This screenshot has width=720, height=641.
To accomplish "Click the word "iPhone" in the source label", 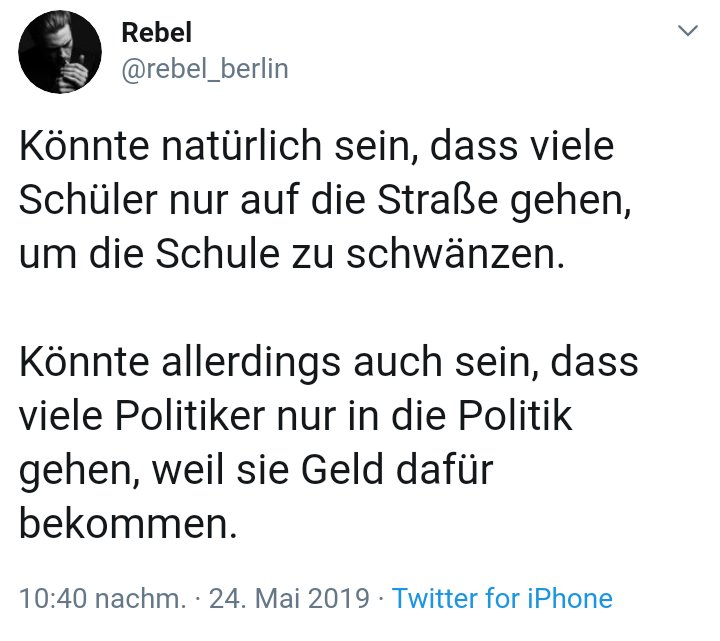I will click(x=567, y=599).
